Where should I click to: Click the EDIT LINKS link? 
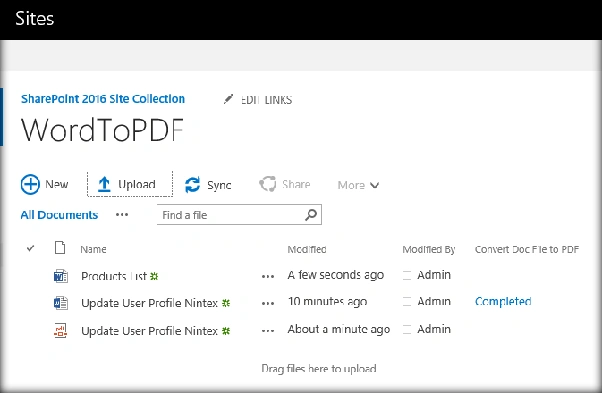click(266, 100)
